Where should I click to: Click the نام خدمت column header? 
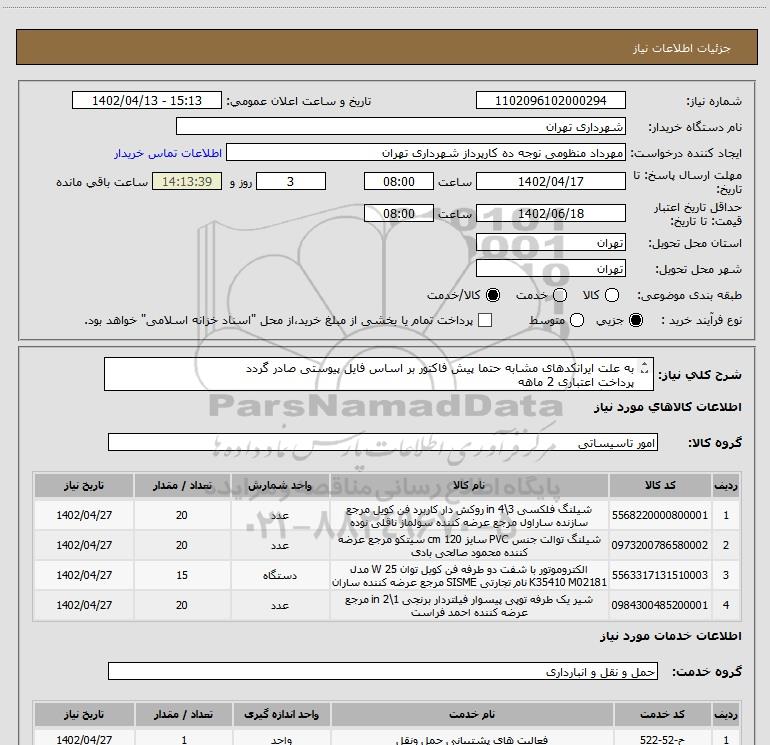(x=472, y=714)
